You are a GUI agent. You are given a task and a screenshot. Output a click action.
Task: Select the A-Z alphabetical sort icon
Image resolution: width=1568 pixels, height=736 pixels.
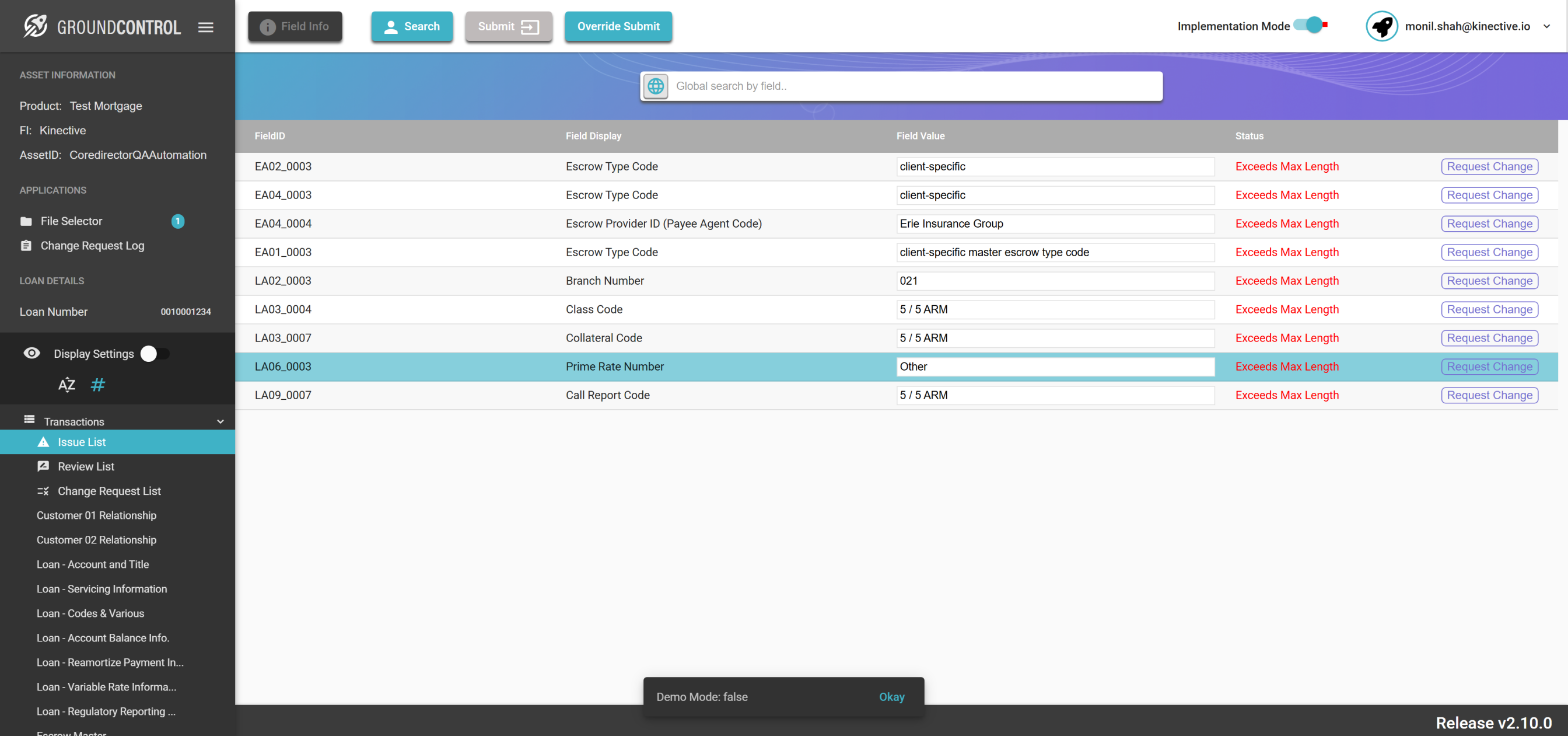pyautogui.click(x=66, y=385)
